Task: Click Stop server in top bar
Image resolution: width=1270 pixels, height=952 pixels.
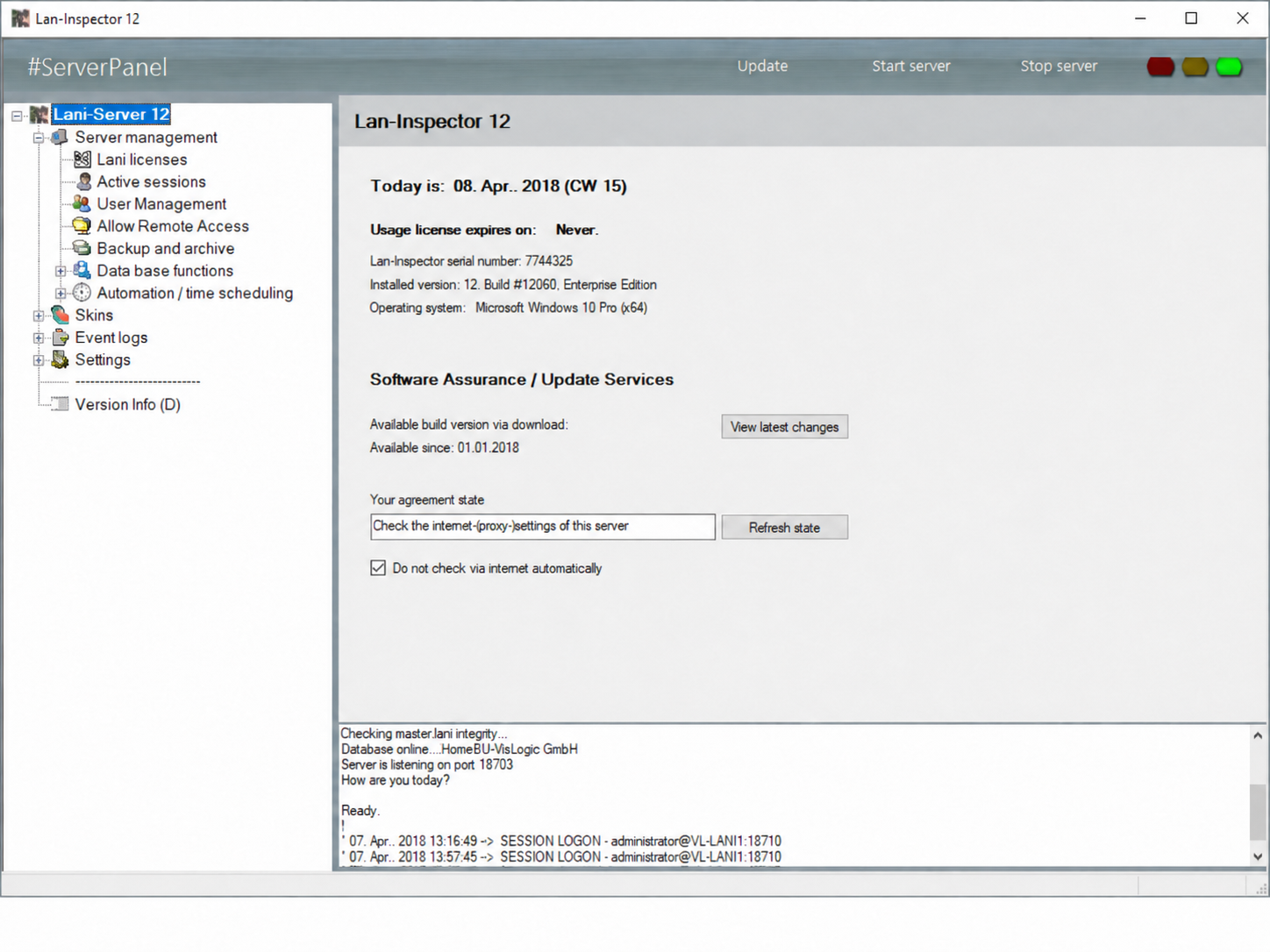Action: coord(1059,66)
